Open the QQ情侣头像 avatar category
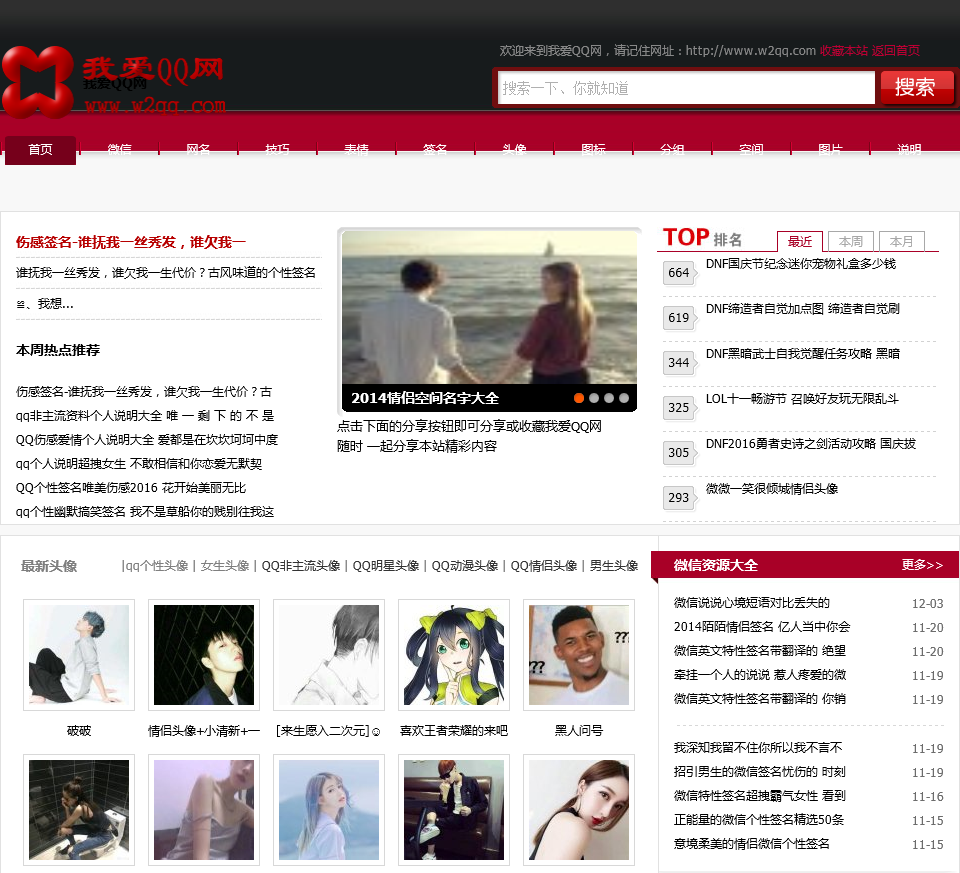Screen dimensions: 960x873 pyautogui.click(x=544, y=566)
